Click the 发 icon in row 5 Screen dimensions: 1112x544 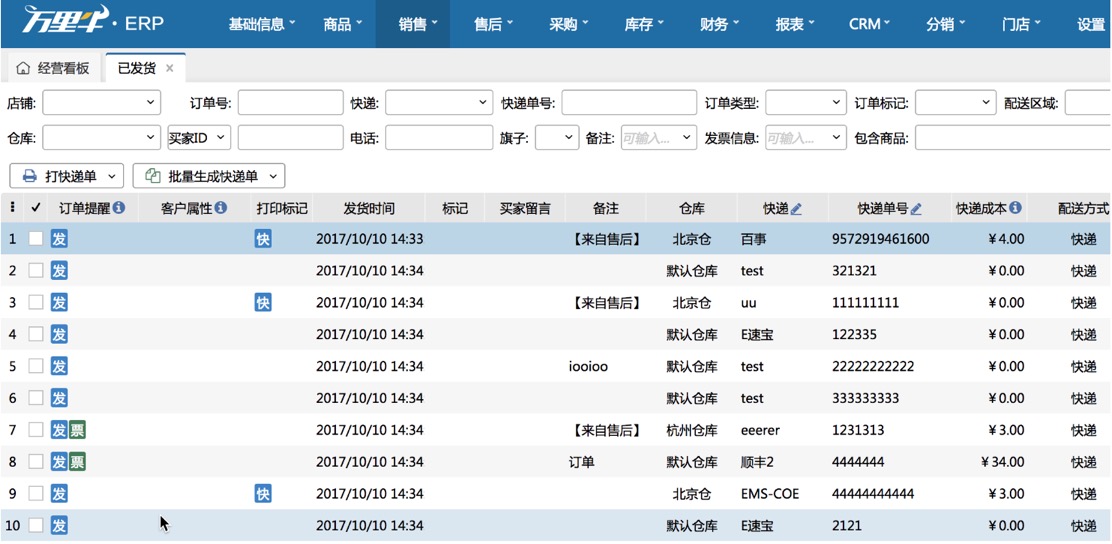(x=59, y=367)
